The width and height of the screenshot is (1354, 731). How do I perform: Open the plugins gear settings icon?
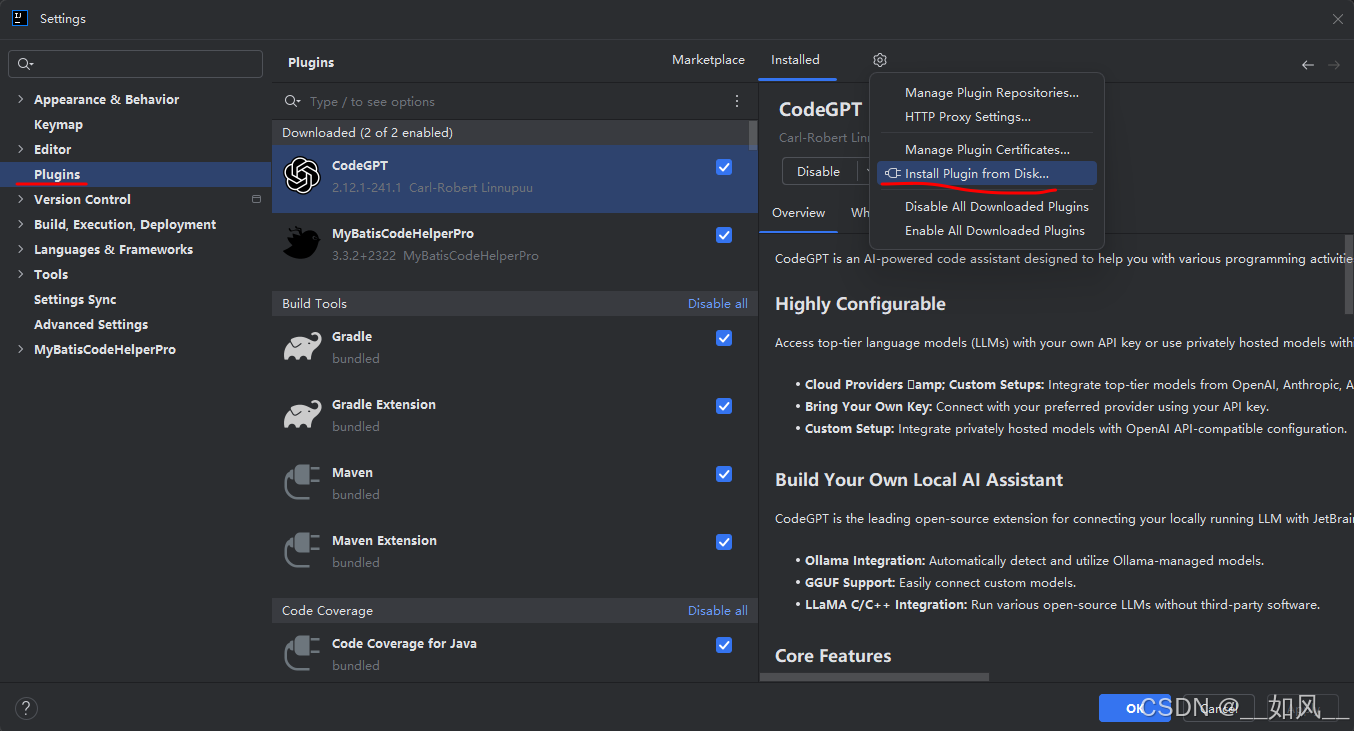coord(880,60)
